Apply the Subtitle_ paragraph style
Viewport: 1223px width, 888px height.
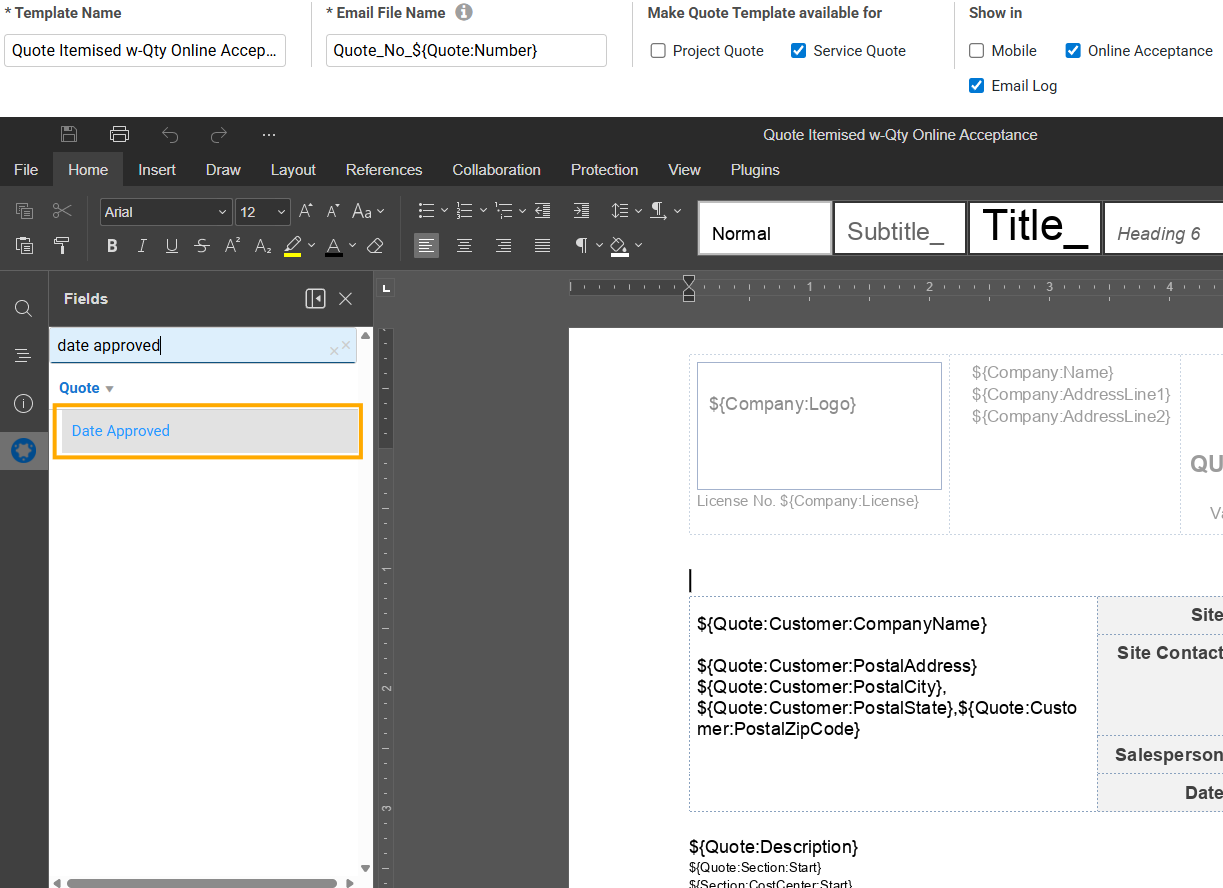[x=899, y=229]
